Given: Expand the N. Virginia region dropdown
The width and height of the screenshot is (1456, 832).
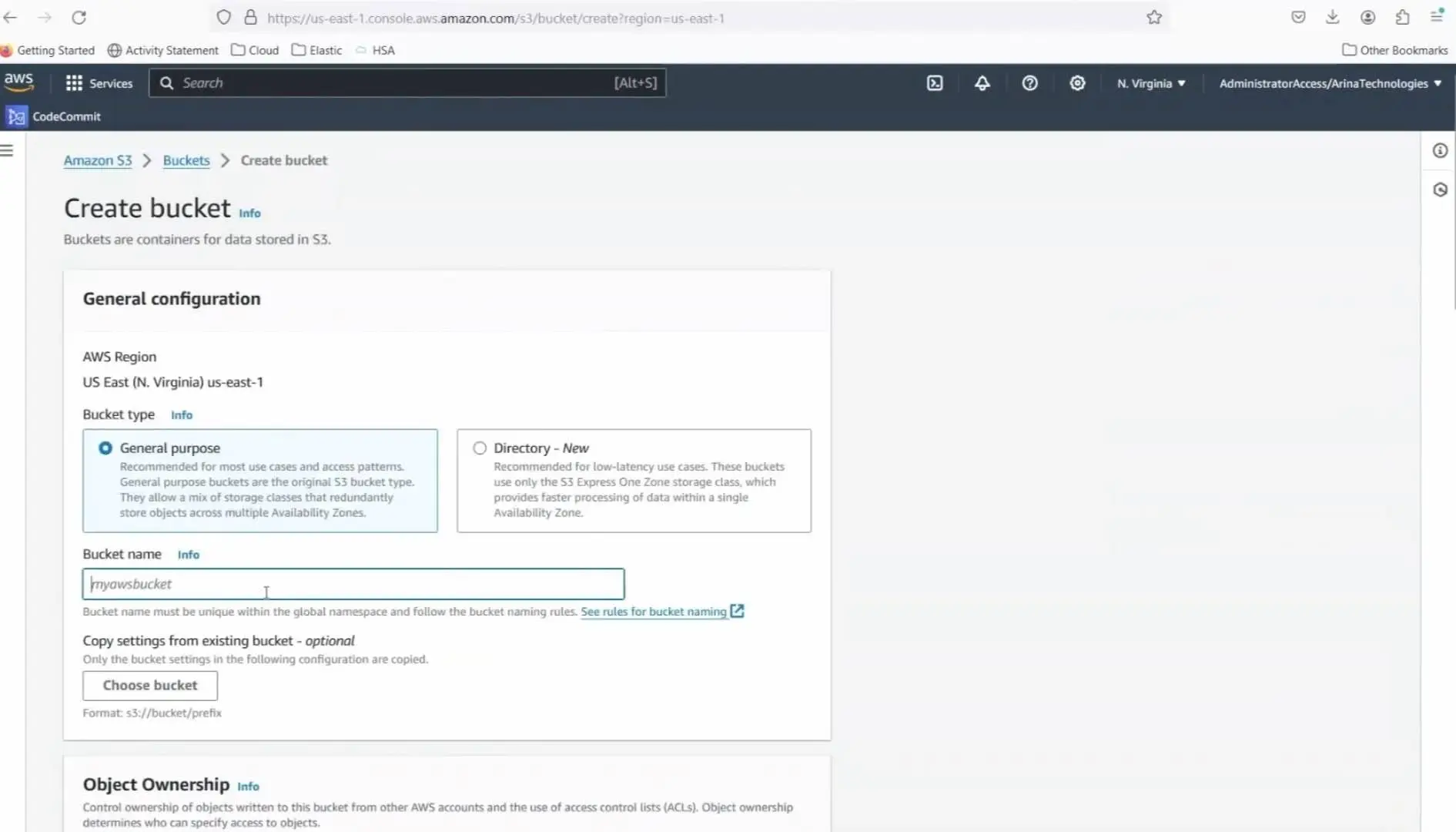Looking at the screenshot, I should [1151, 83].
